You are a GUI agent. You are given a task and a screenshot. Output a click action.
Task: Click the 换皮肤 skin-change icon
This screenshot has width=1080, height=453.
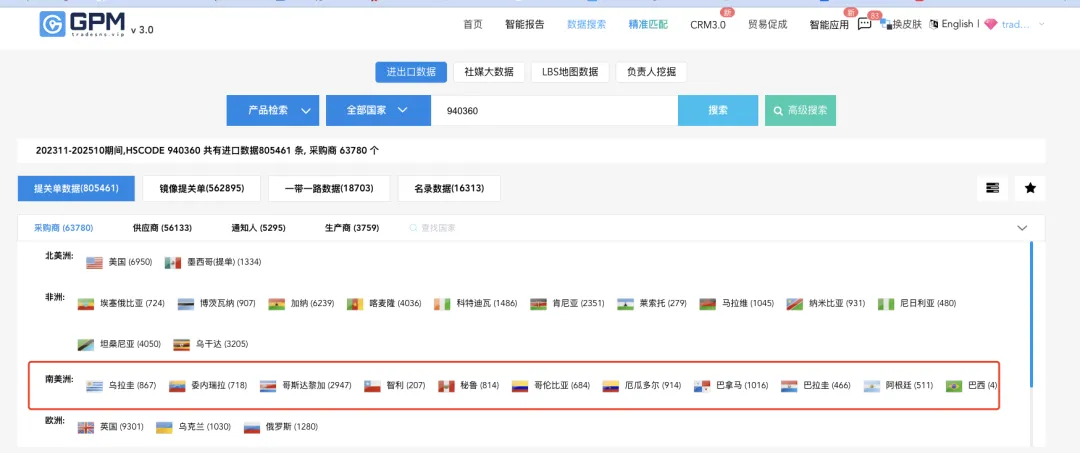point(886,24)
